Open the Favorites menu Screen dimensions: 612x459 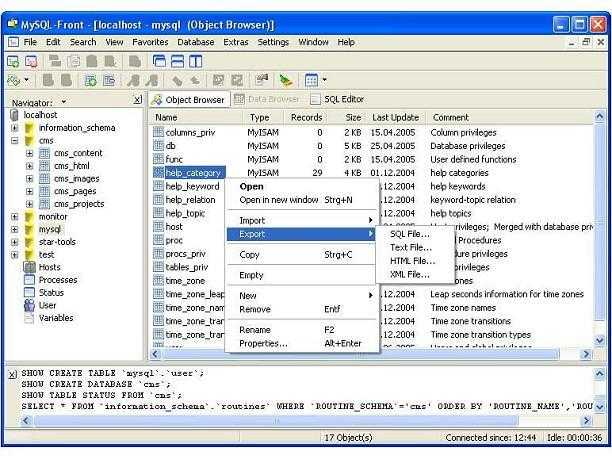150,42
